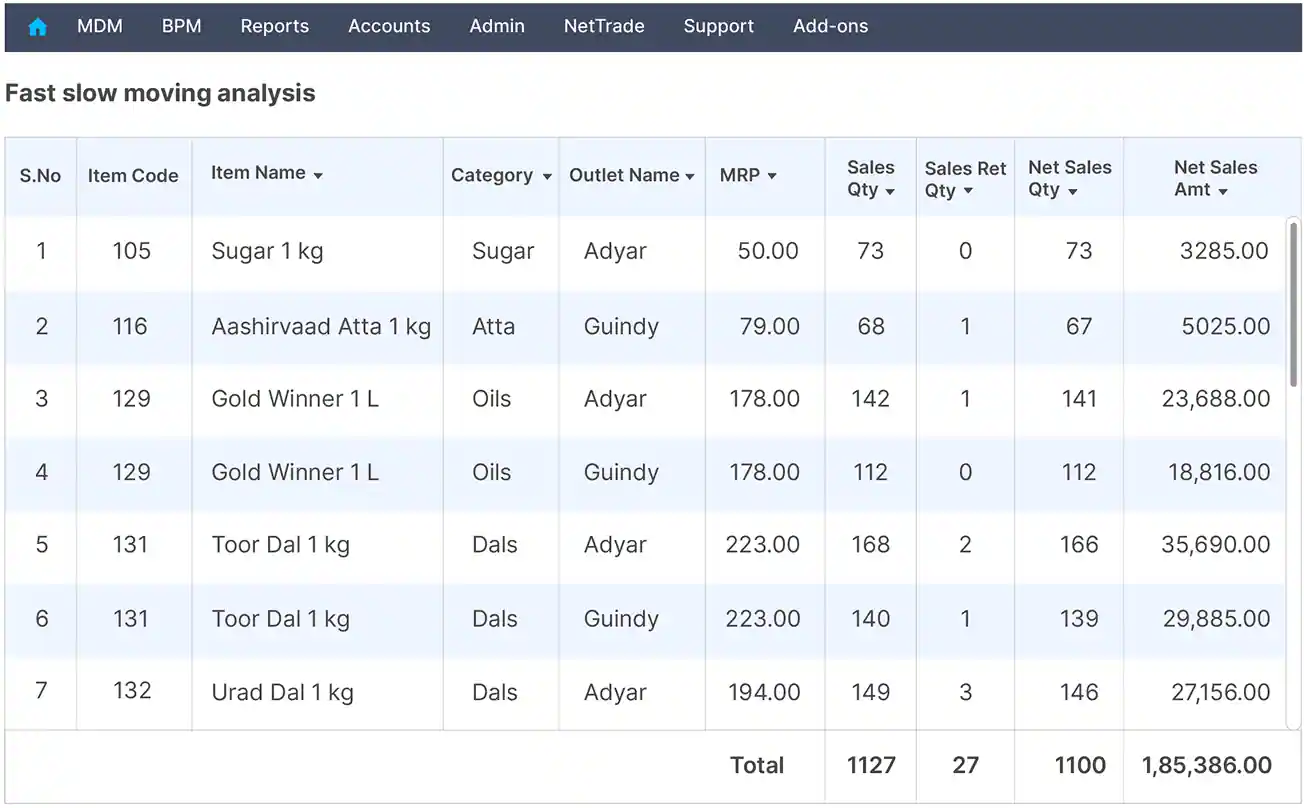The height and width of the screenshot is (808, 1304).
Task: Open the Add-ons menu
Action: pos(830,26)
